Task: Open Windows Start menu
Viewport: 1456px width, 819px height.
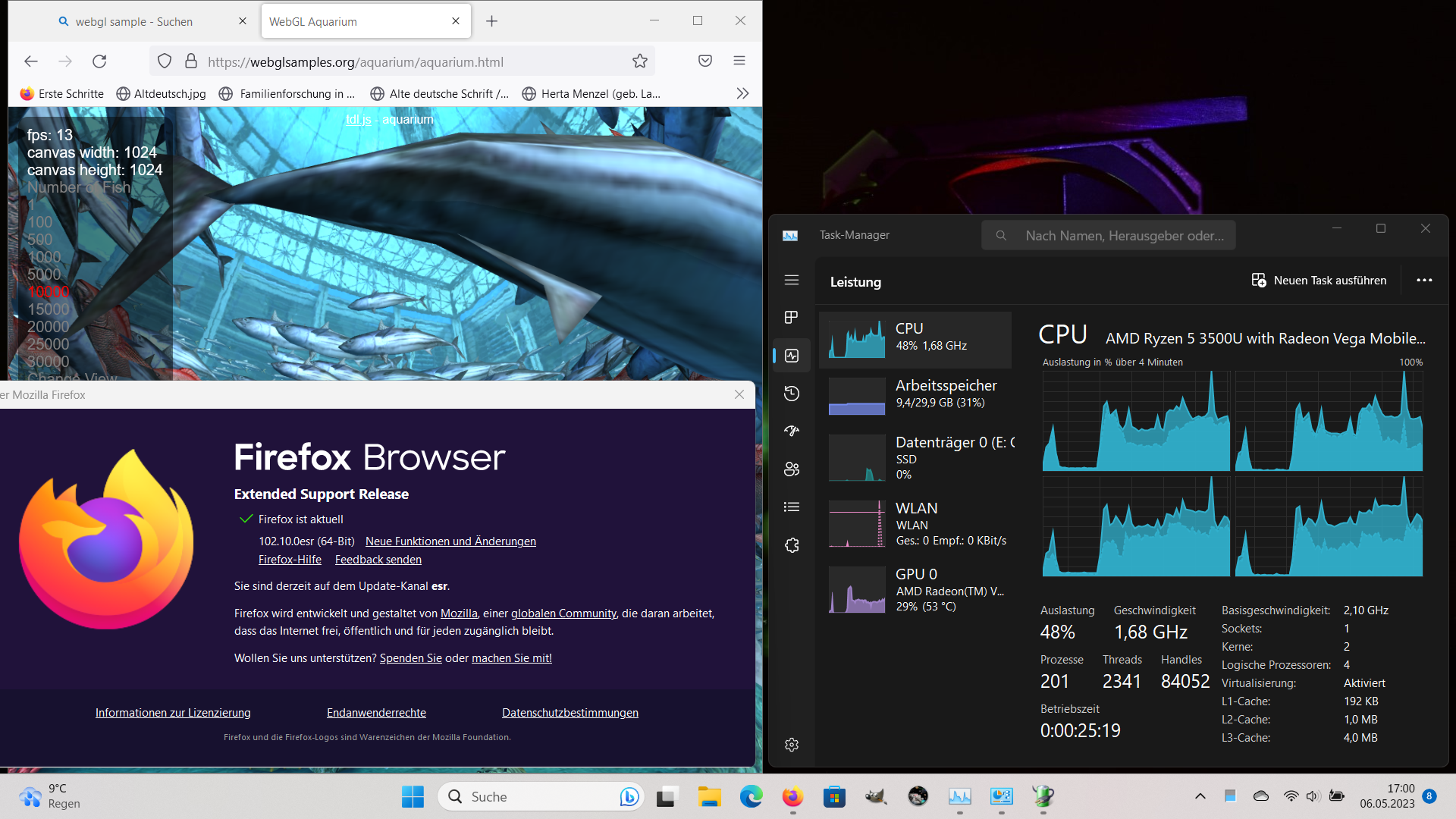Action: click(x=413, y=796)
